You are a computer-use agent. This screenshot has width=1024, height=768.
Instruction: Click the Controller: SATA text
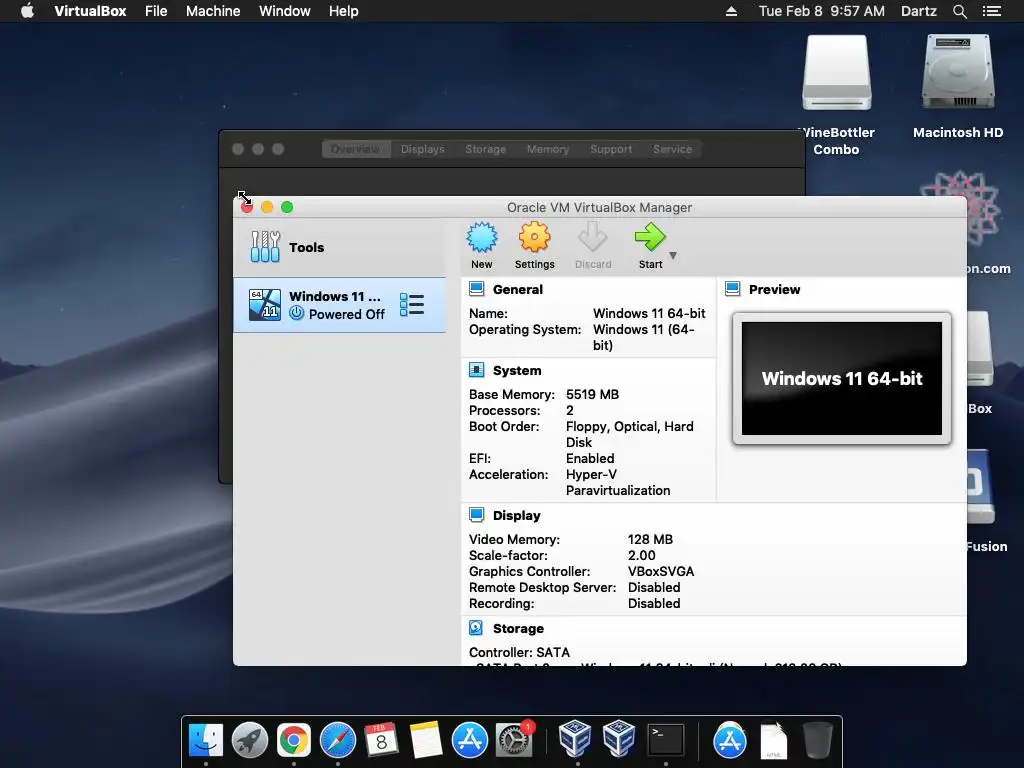tap(519, 652)
